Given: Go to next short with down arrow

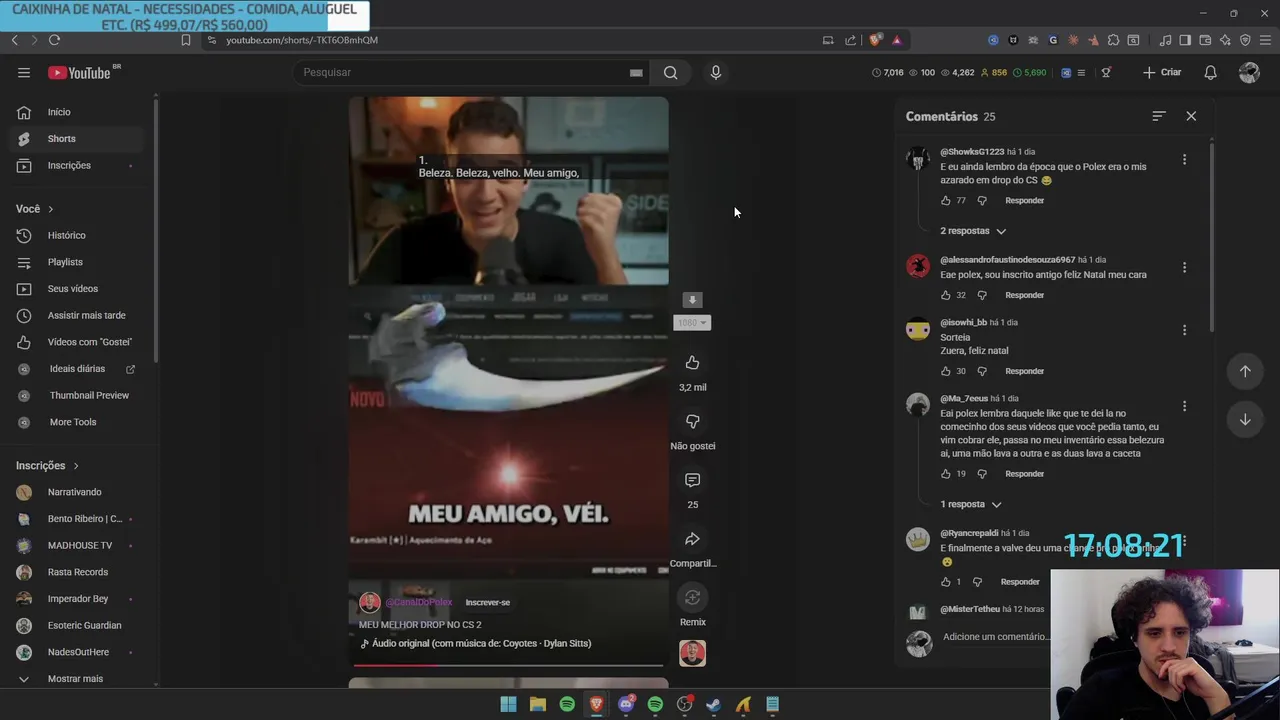Looking at the screenshot, I should click(x=1245, y=420).
